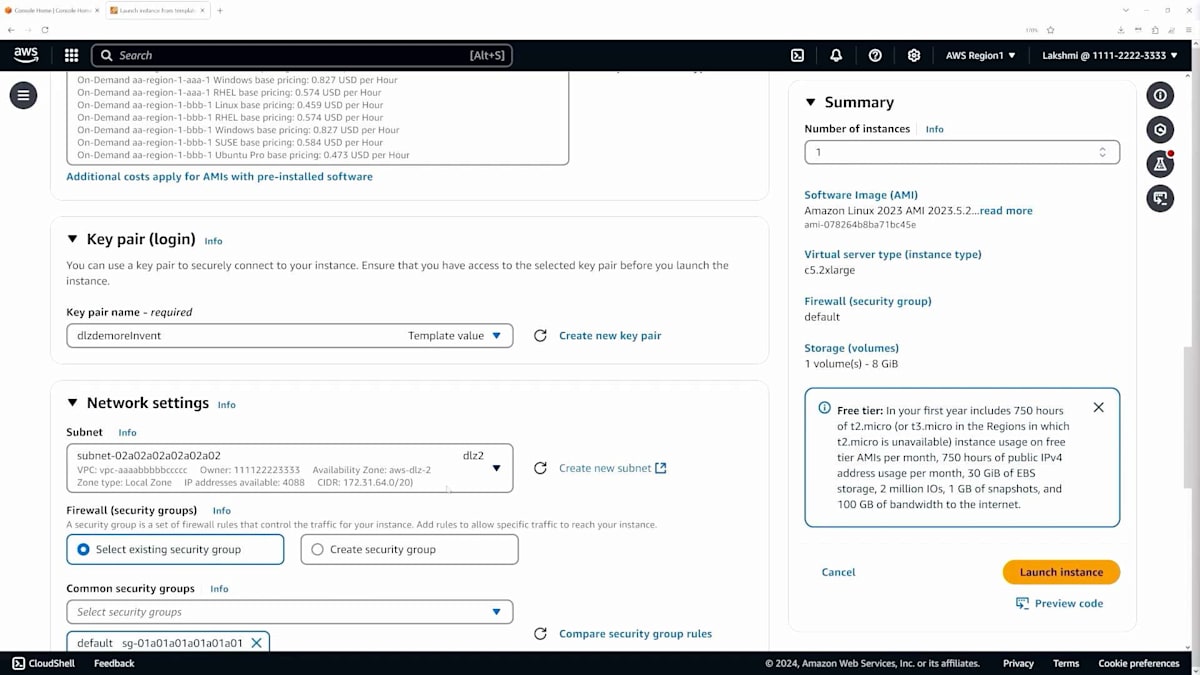Open Cookie preferences footer link
The width and height of the screenshot is (1200, 675).
click(x=1139, y=663)
